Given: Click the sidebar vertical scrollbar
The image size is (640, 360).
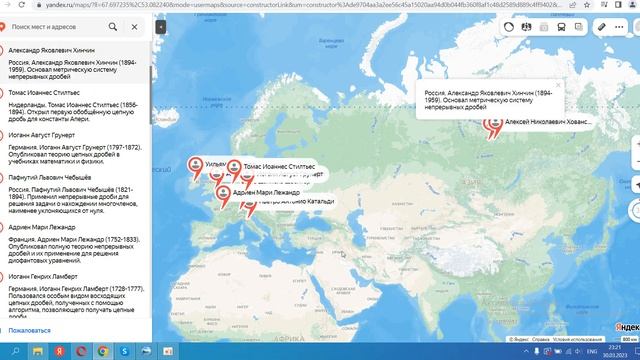Looking at the screenshot, I should pyautogui.click(x=150, y=94).
